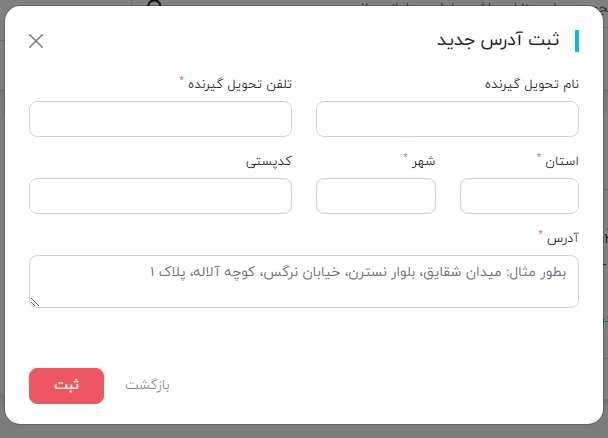Close the ثبت آدرس جدید dialog with X
Viewport: 608px width, 438px height.
[x=36, y=41]
